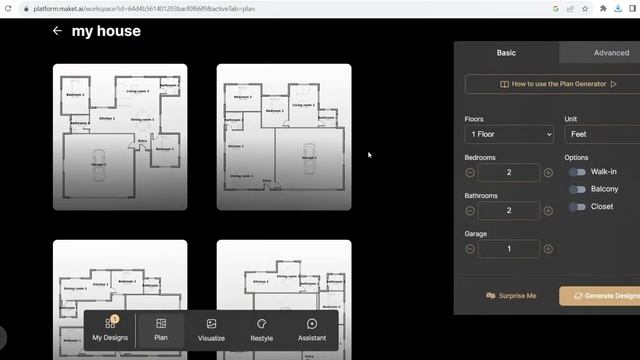This screenshot has width=640, height=360.
Task: Select the top-right floor plan thumbnail
Action: [284, 137]
